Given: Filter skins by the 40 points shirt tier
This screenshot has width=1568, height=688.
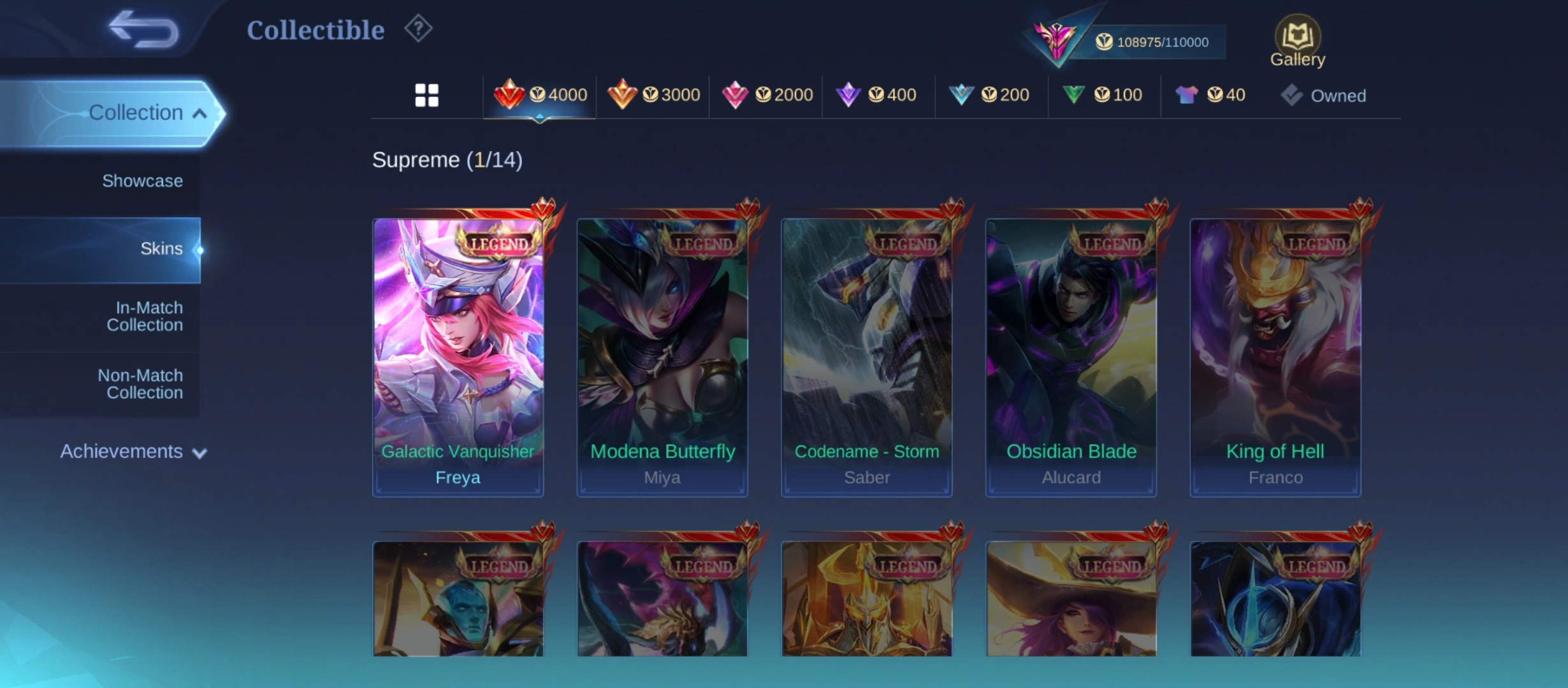Looking at the screenshot, I should click(x=1210, y=96).
